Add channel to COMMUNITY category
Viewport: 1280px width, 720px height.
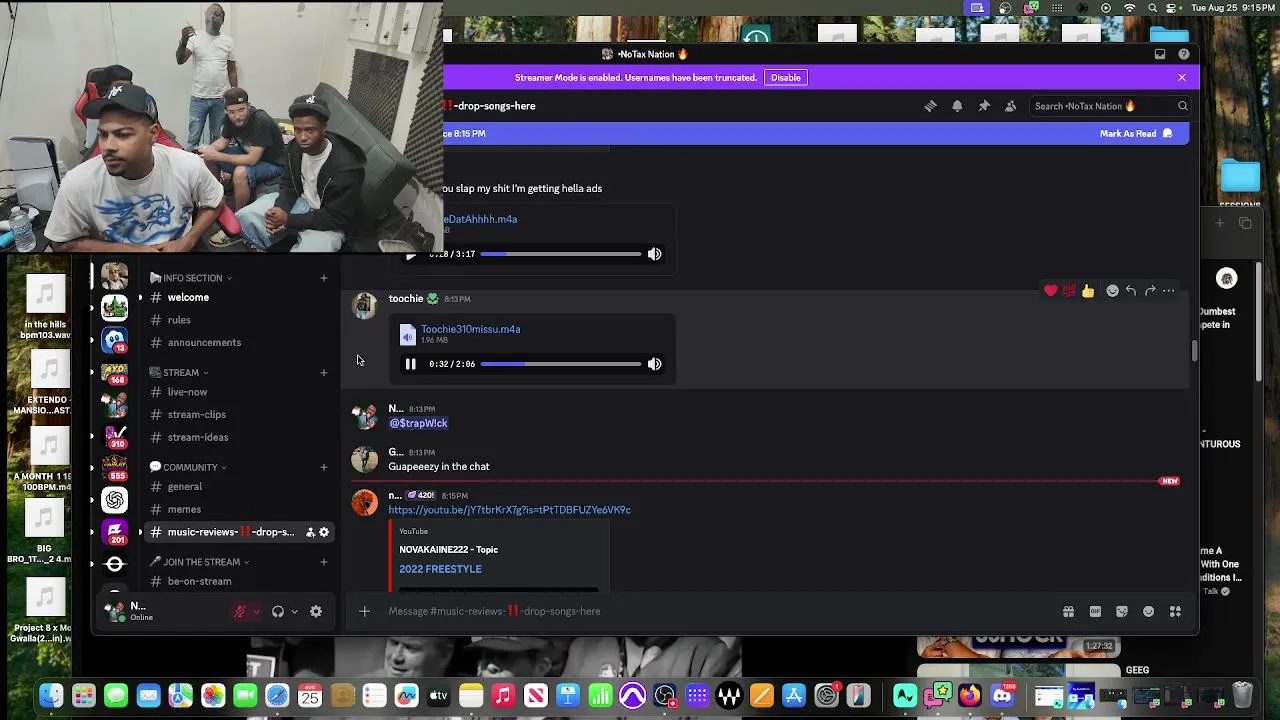323,467
